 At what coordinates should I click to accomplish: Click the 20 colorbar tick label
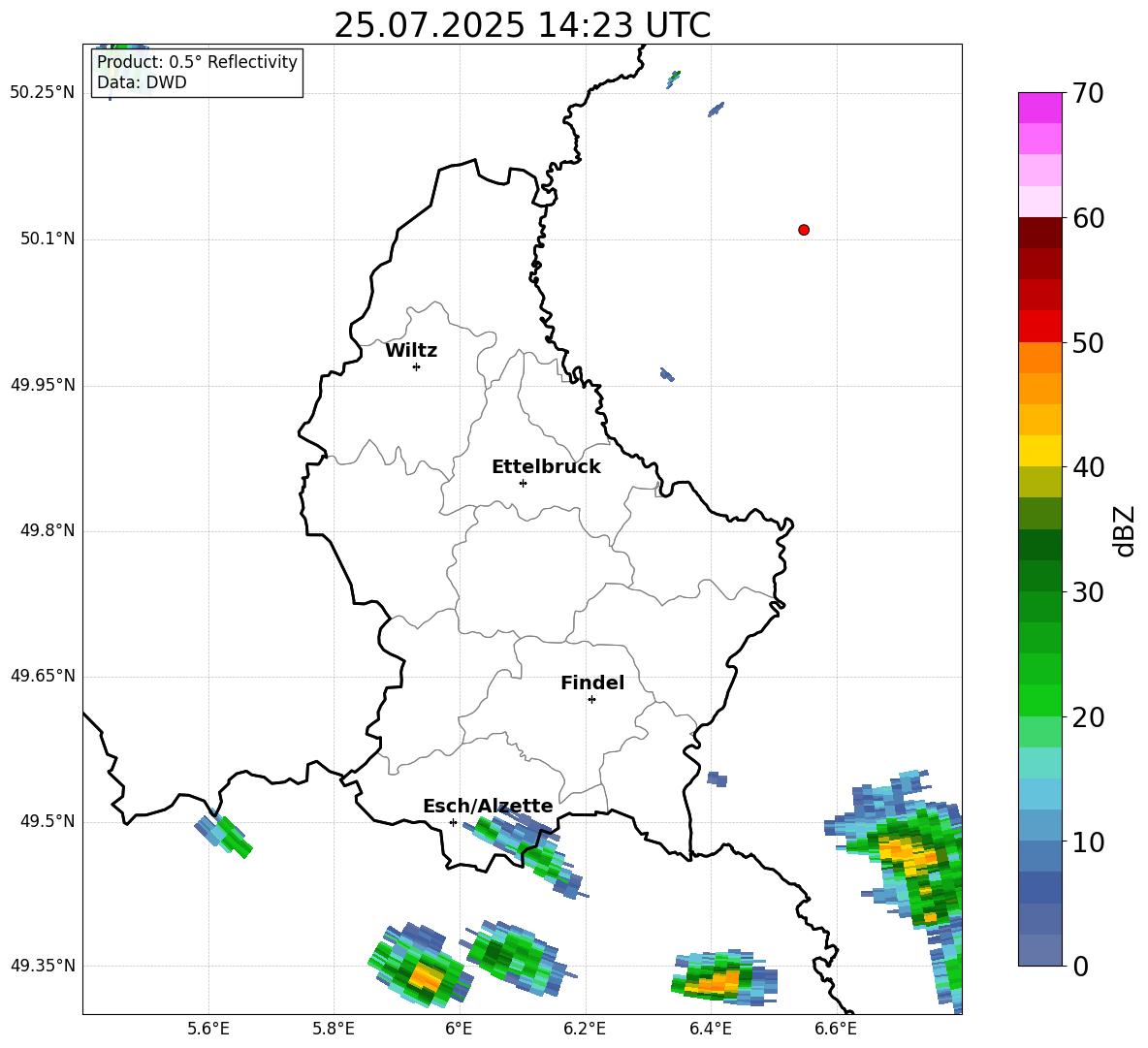pos(1087,717)
